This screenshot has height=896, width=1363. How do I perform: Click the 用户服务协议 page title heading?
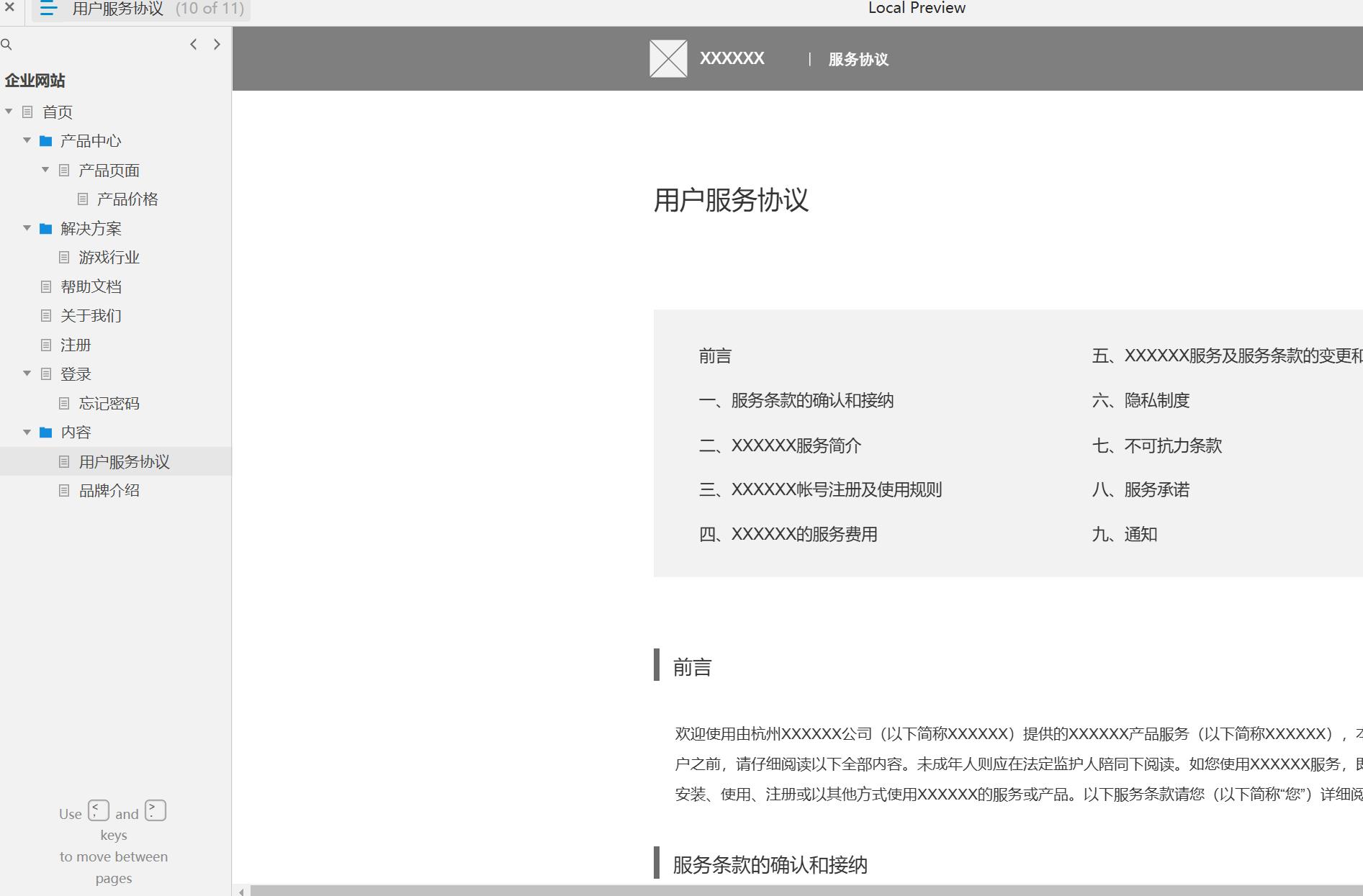[x=732, y=200]
